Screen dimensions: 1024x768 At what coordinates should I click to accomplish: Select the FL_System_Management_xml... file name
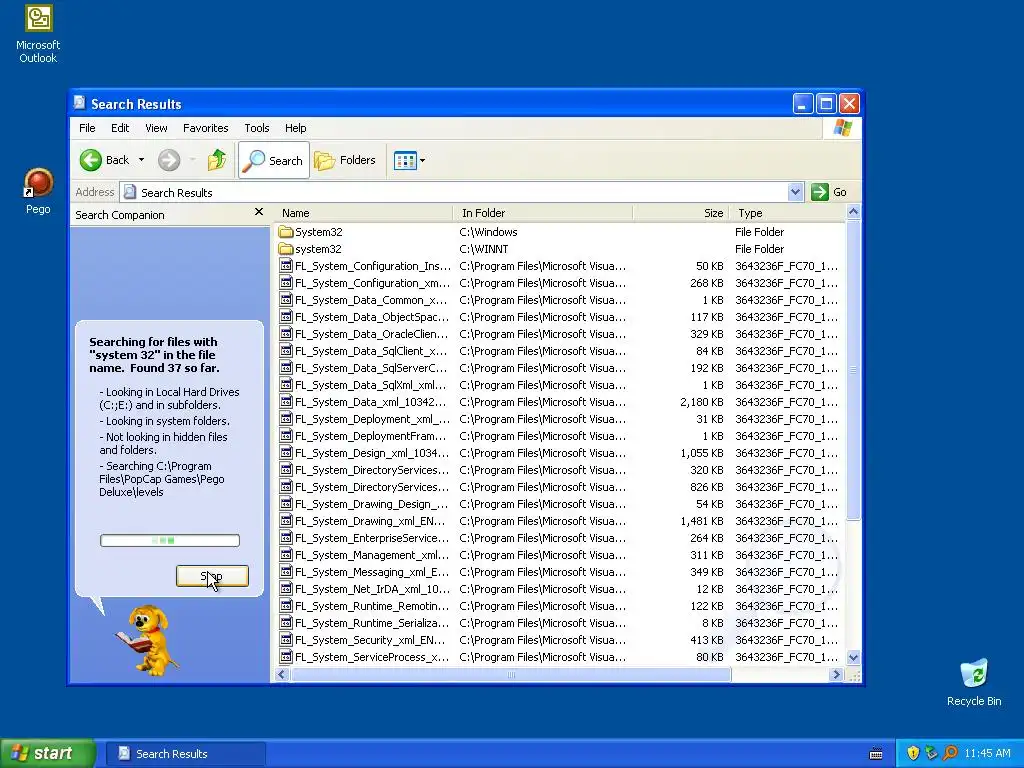(x=372, y=555)
